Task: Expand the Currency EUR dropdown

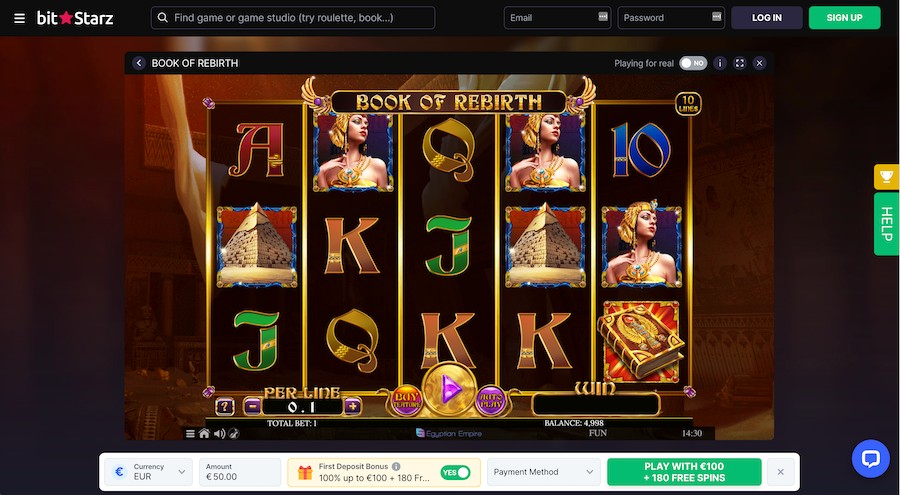Action: (x=149, y=472)
